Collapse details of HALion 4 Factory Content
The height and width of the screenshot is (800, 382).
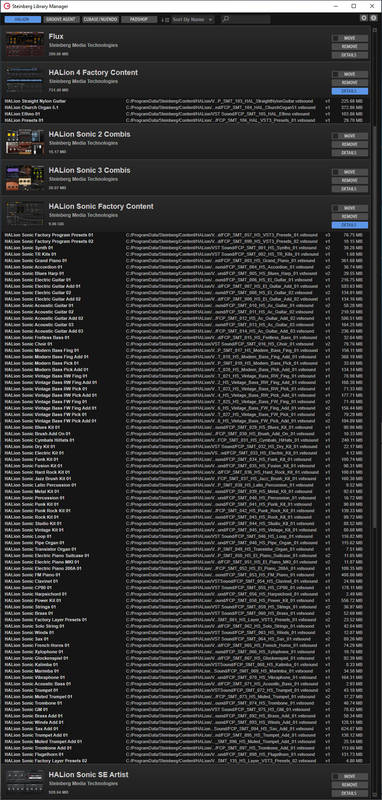point(350,91)
